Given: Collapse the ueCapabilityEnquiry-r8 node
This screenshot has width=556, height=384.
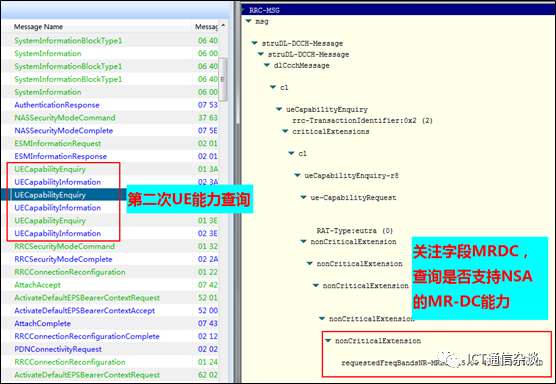Looking at the screenshot, I should click(298, 176).
